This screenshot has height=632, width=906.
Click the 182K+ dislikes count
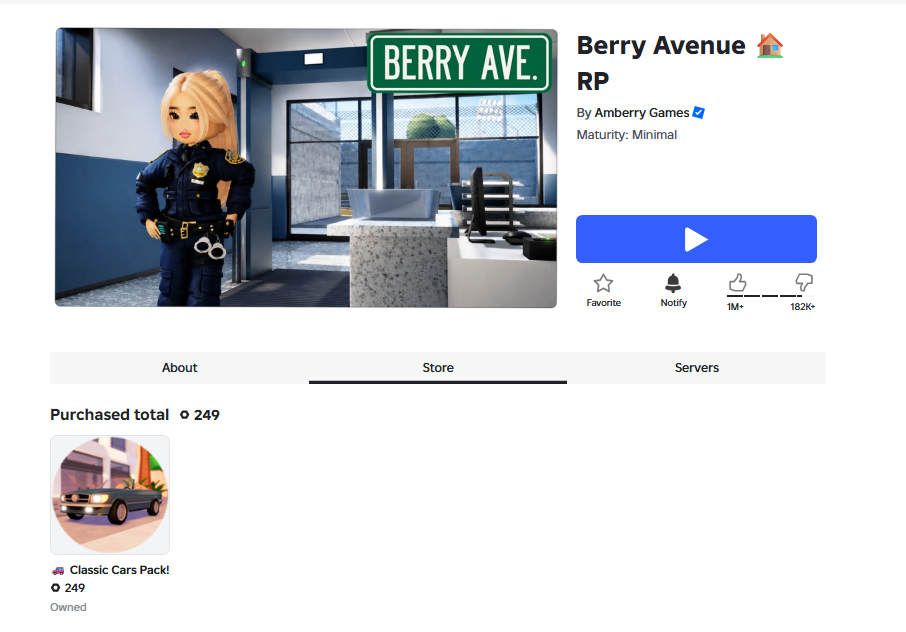pos(803,307)
